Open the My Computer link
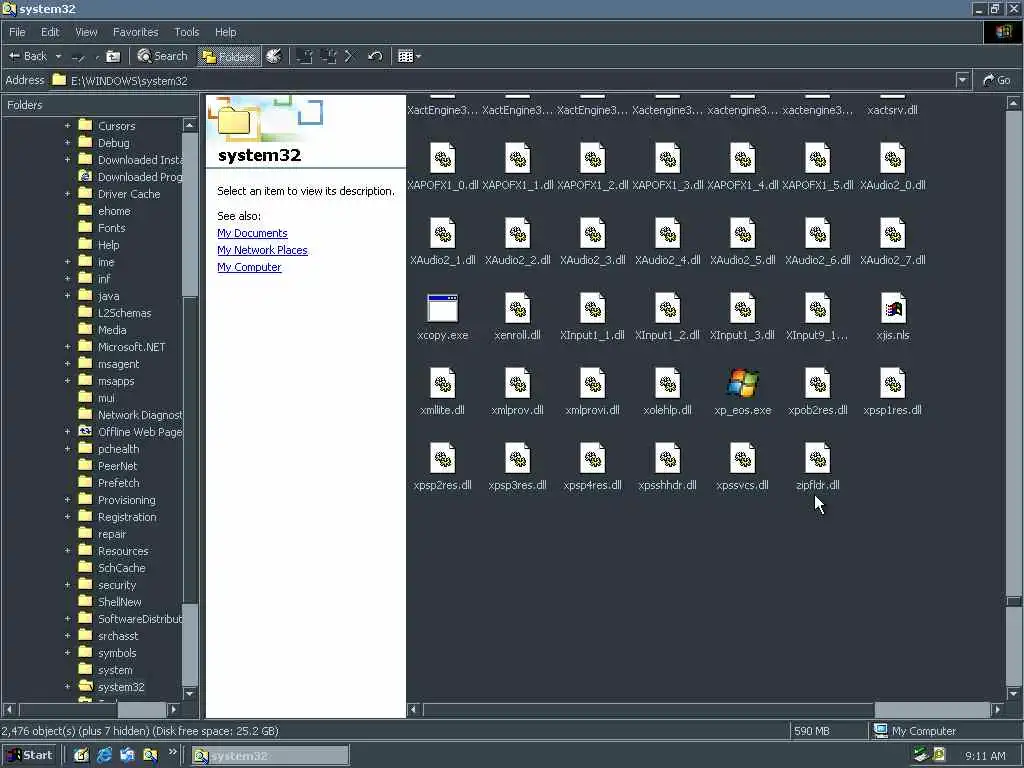This screenshot has height=768, width=1024. pos(249,267)
